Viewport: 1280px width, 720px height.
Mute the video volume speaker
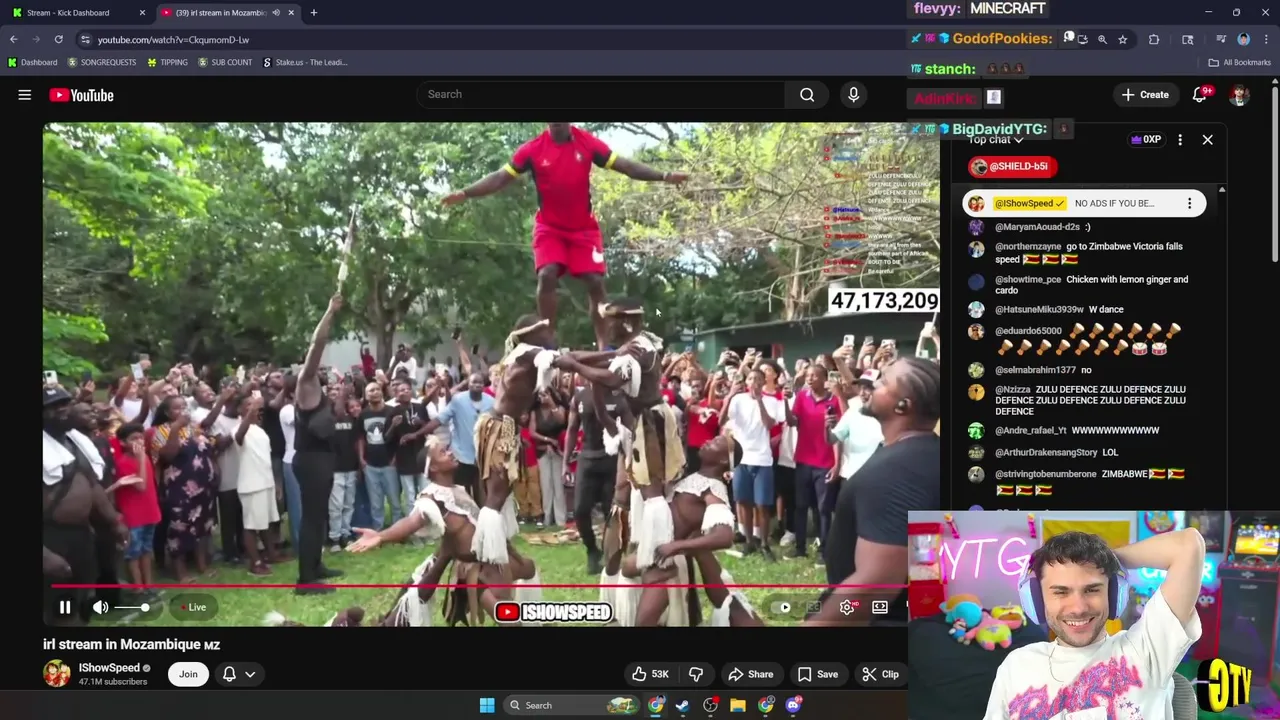(100, 607)
